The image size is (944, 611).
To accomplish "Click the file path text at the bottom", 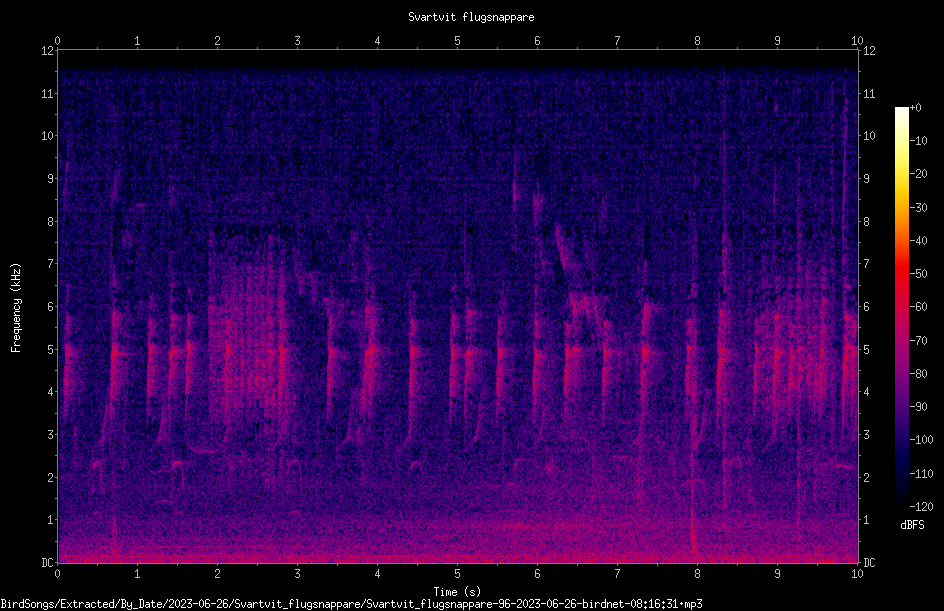I will point(352,604).
